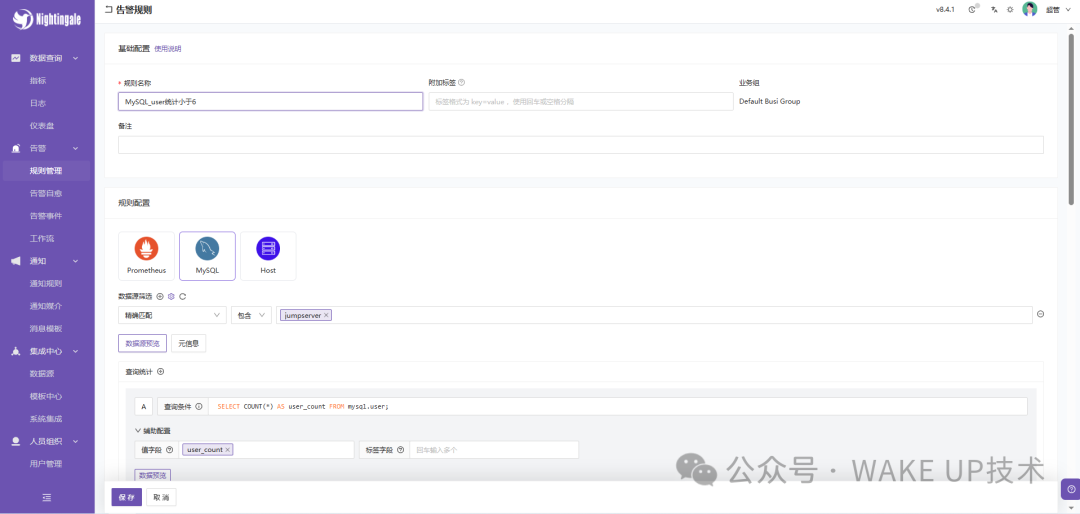Click the 数据查询 chart icon in the sidebar
Viewport: 1080px width, 514px height.
pyautogui.click(x=16, y=59)
